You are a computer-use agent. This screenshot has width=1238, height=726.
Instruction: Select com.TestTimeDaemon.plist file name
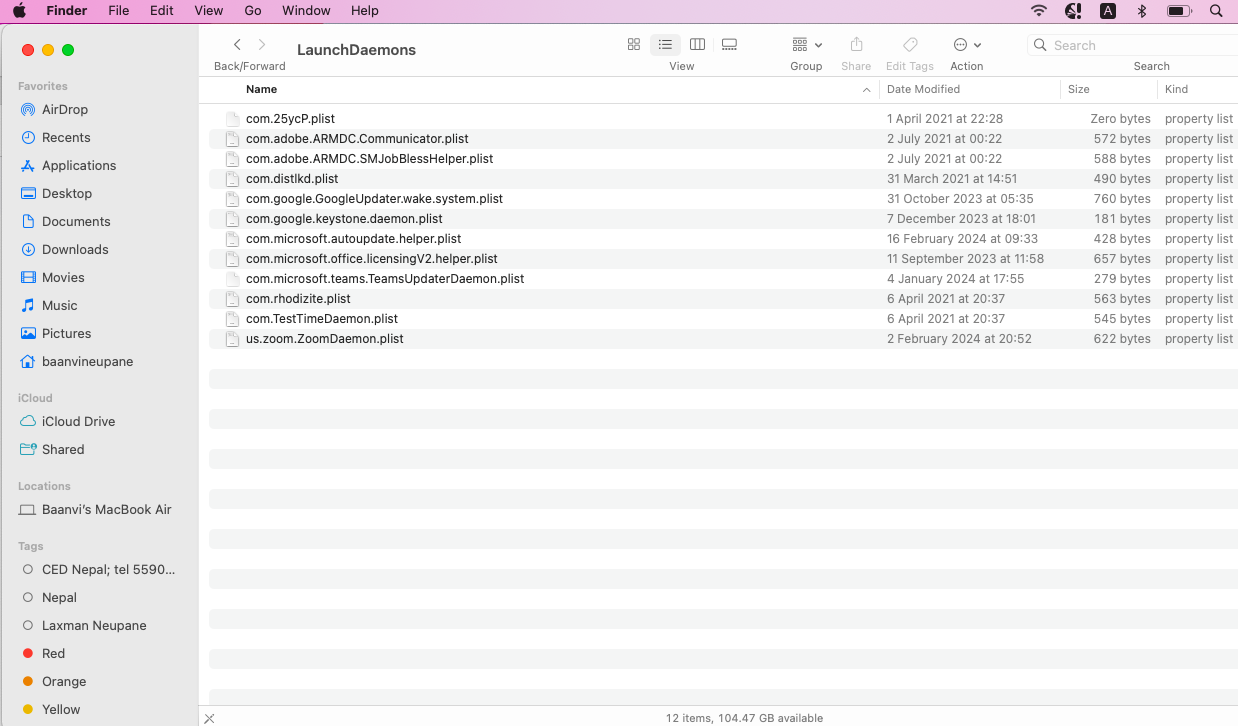(322, 319)
